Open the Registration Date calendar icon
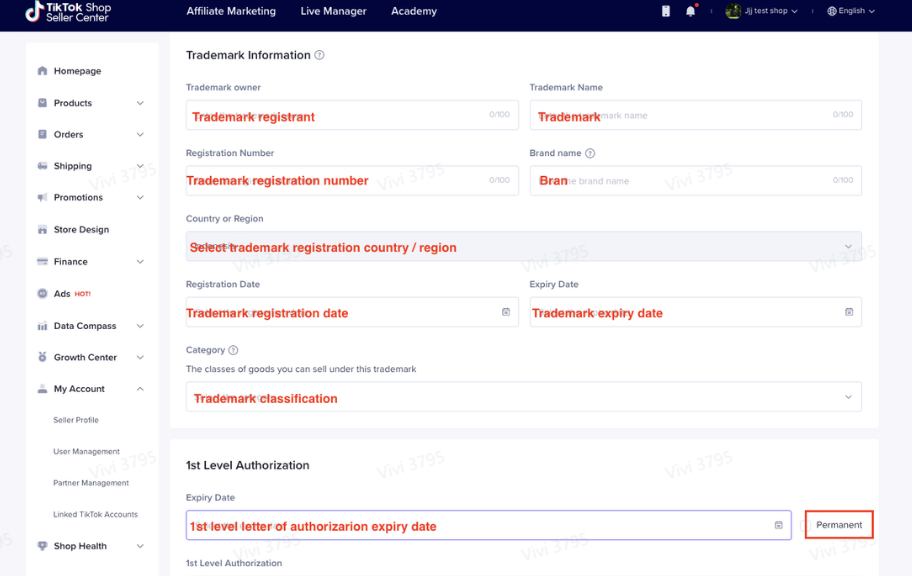Viewport: 912px width, 576px height. (x=506, y=312)
